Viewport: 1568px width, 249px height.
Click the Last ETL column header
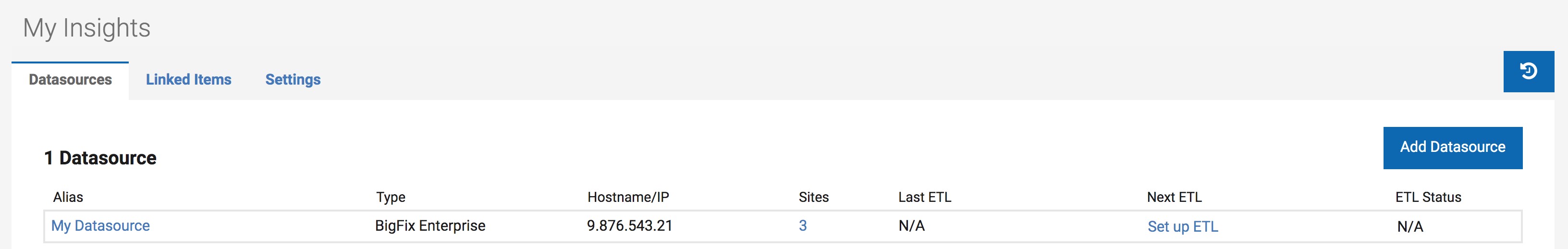pyautogui.click(x=924, y=197)
